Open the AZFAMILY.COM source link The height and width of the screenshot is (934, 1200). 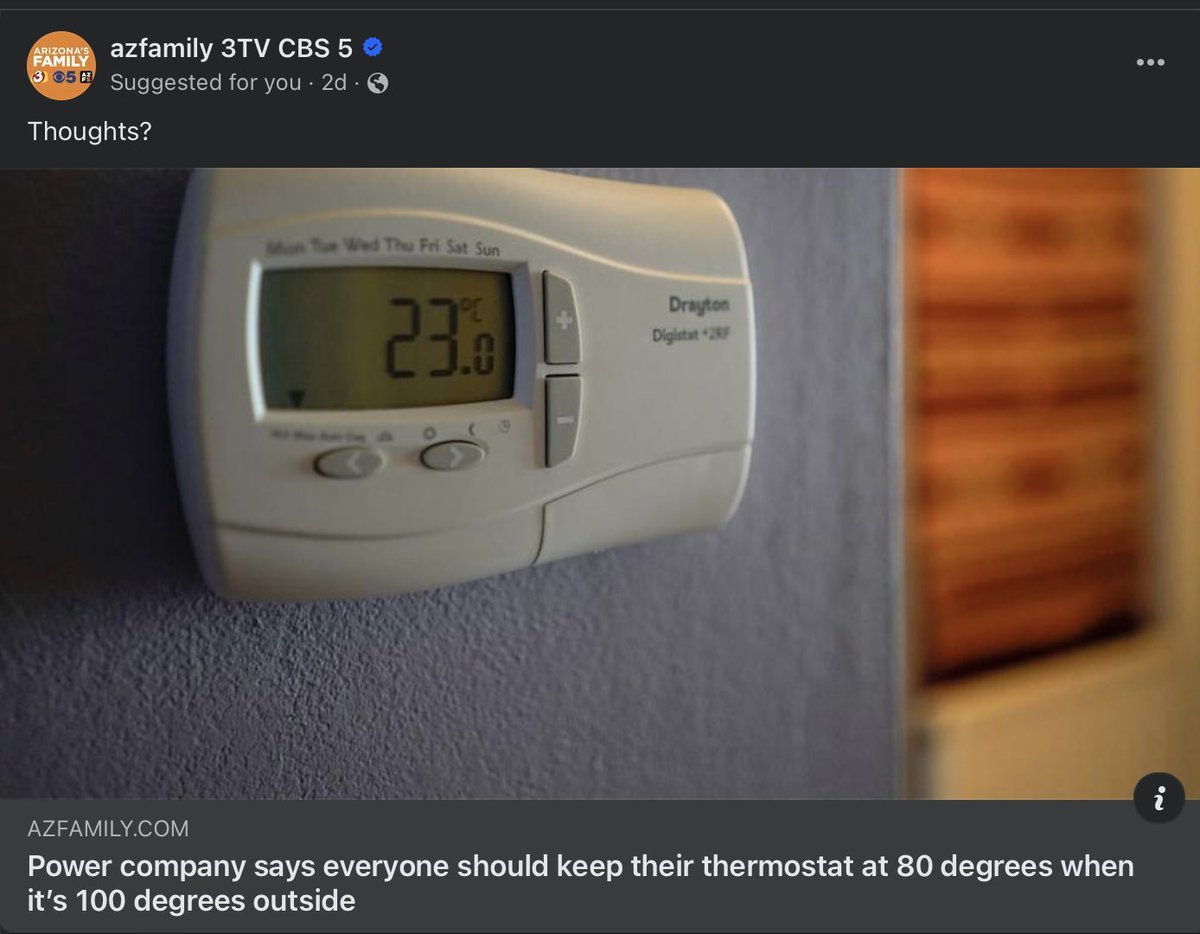pos(108,828)
